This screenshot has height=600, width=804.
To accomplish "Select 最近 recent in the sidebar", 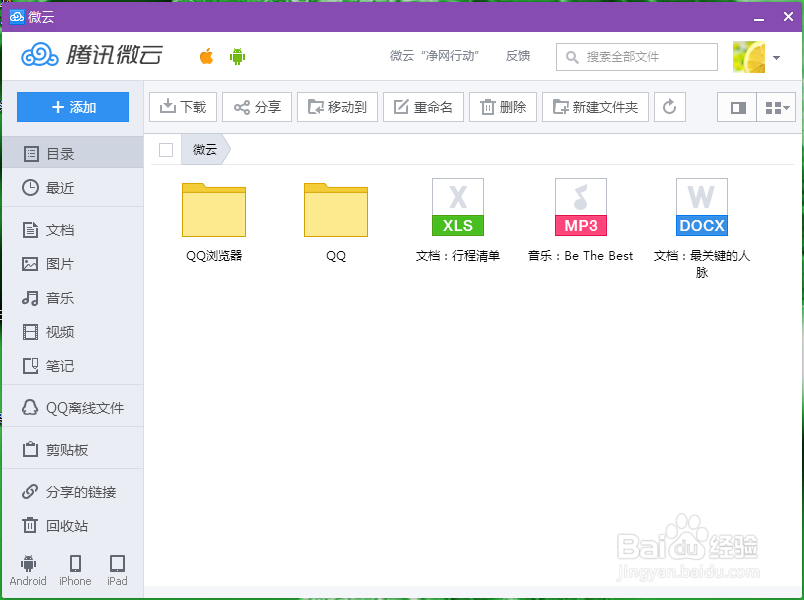I will (x=72, y=188).
